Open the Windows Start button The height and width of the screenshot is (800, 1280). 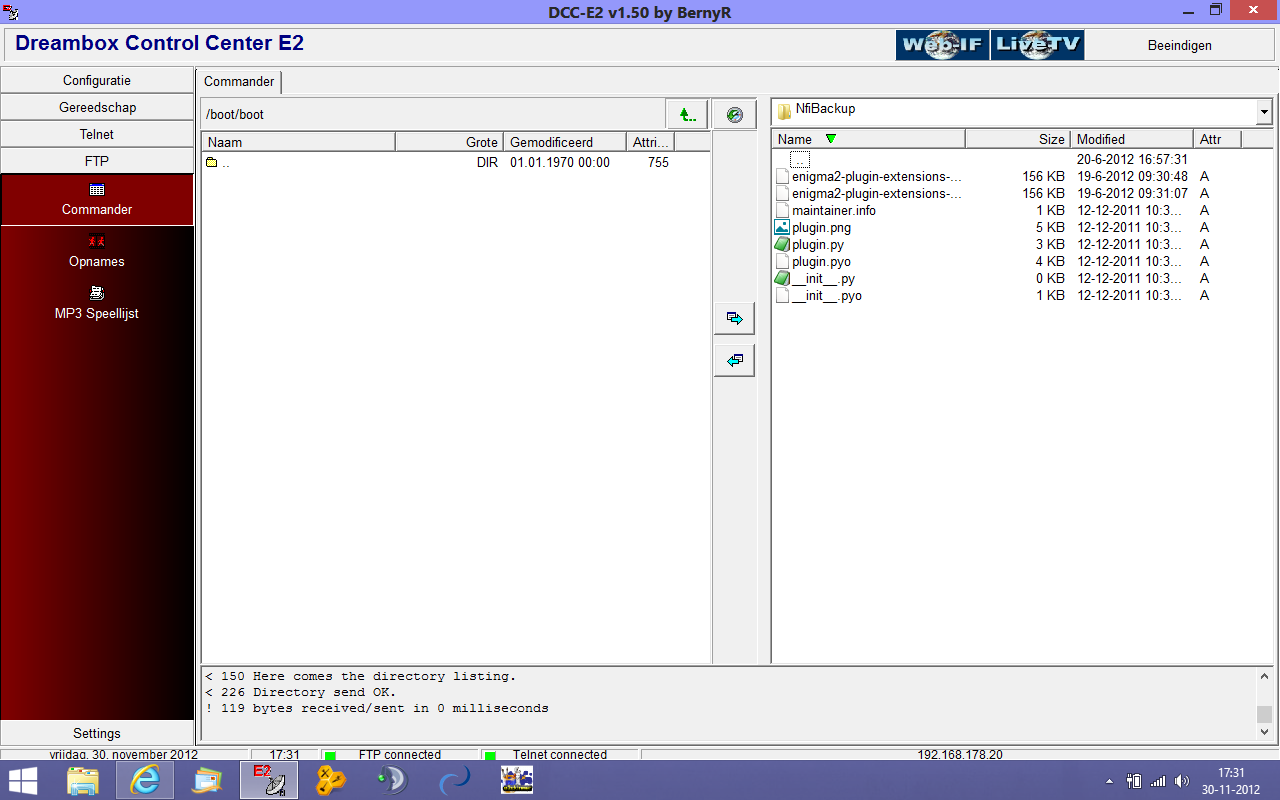23,779
